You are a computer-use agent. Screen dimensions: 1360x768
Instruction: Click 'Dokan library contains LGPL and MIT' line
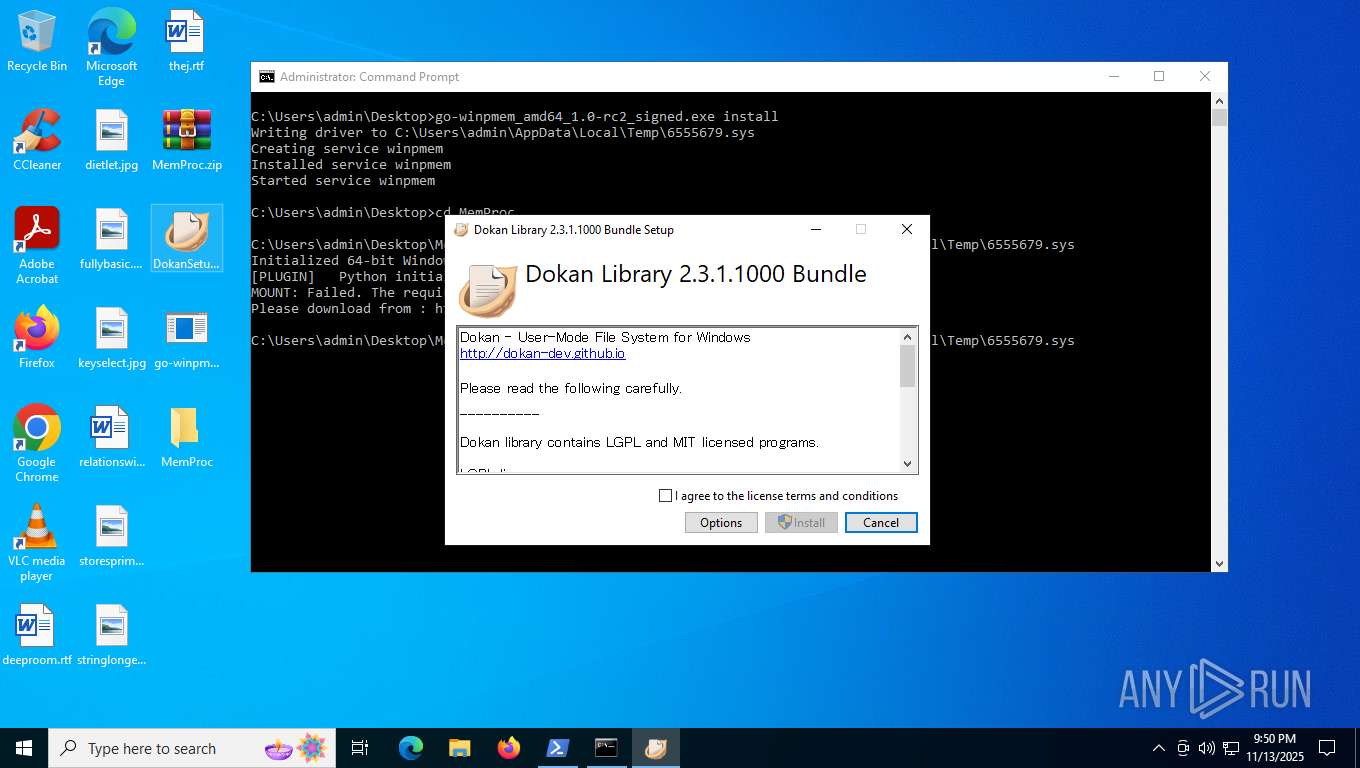pyautogui.click(x=639, y=442)
